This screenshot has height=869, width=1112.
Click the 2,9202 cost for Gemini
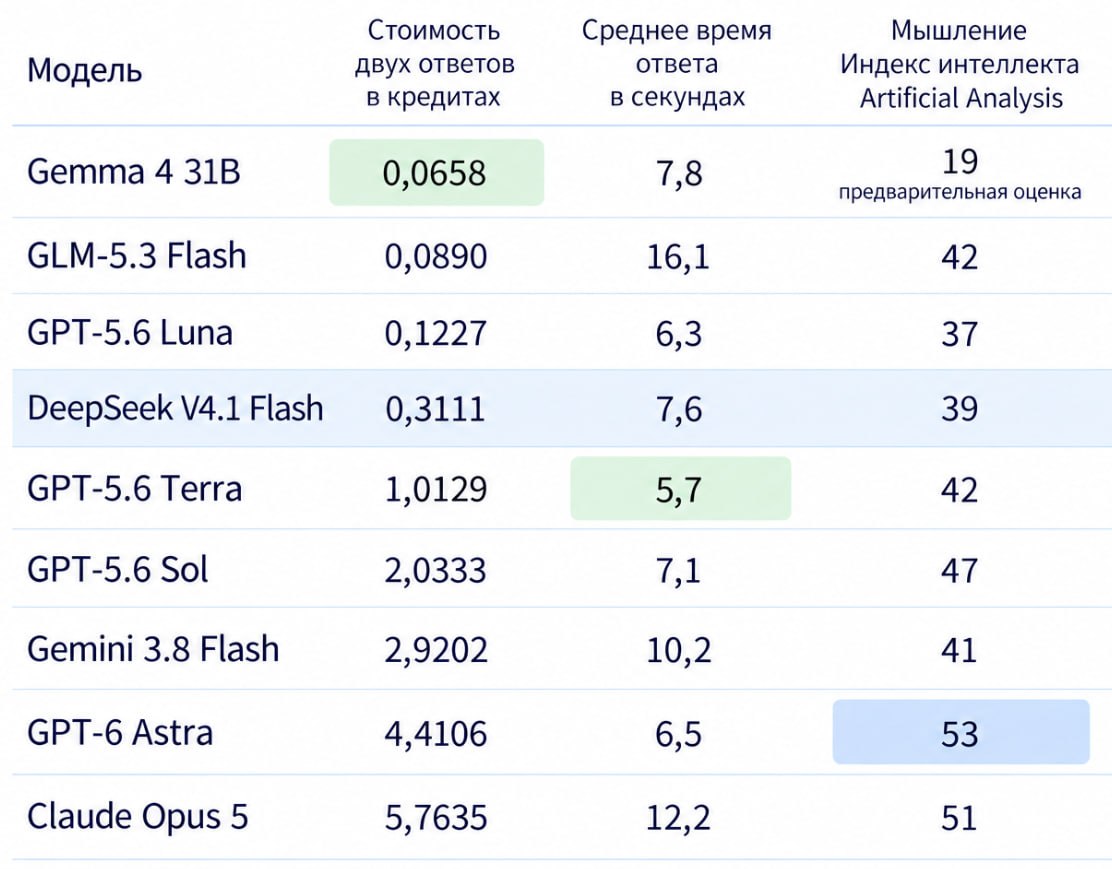[436, 650]
